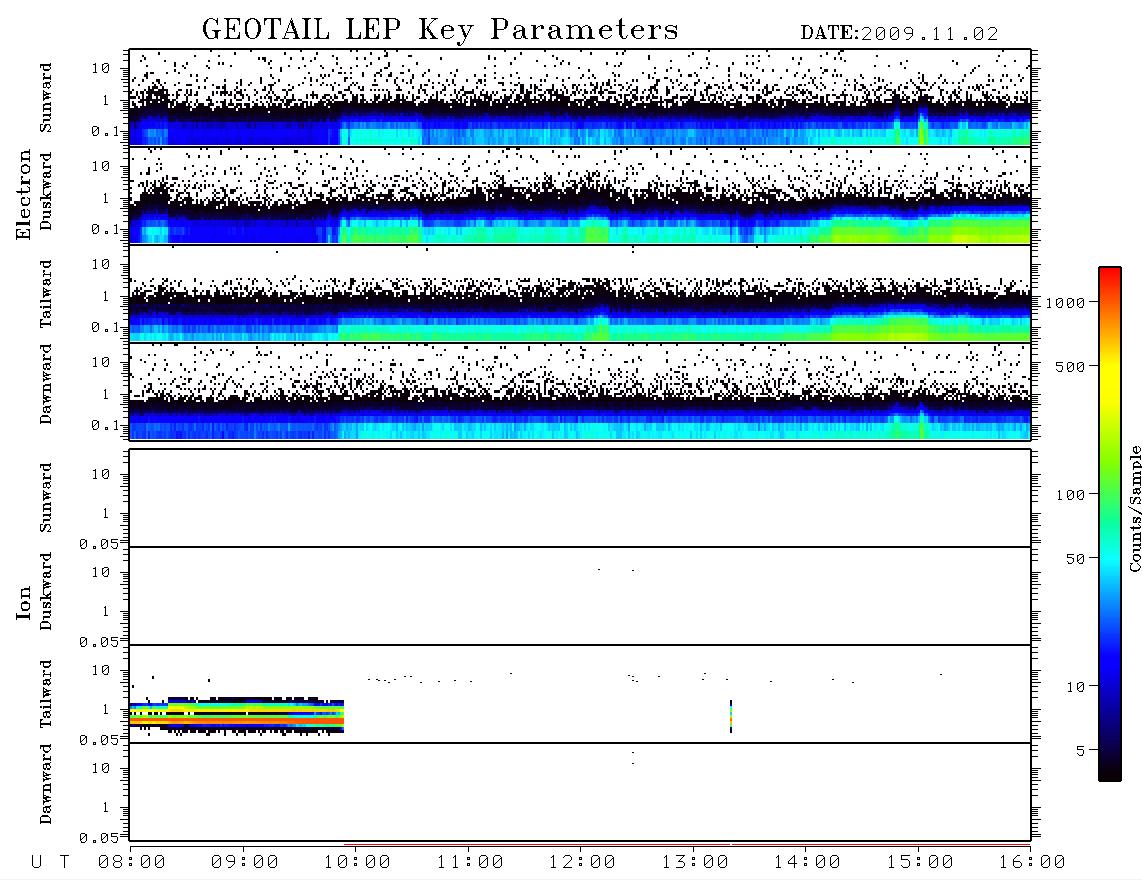Click the Ion Tailward spike near 13:20

pyautogui.click(x=731, y=716)
